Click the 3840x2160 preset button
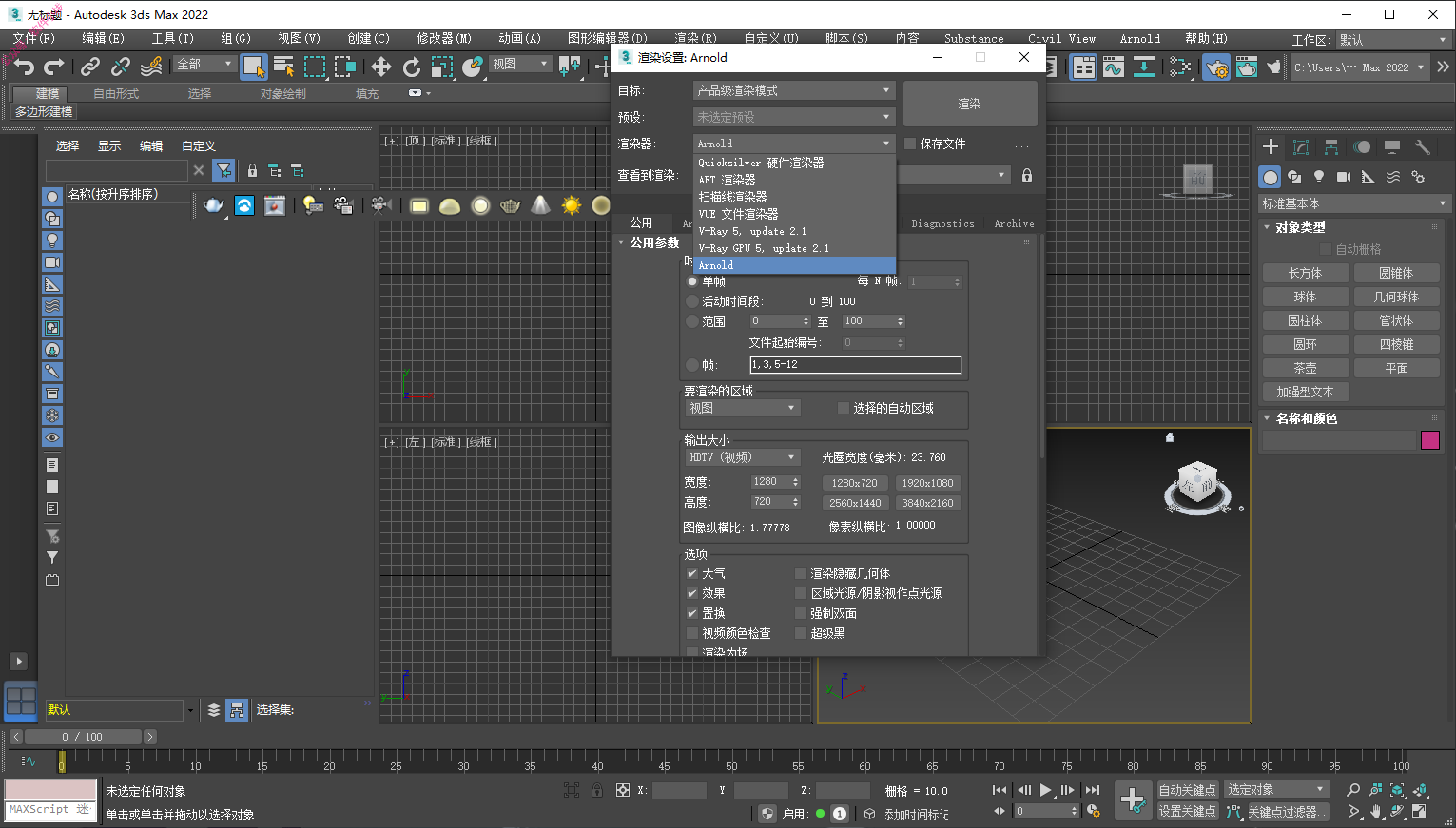This screenshot has width=1456, height=828. (x=927, y=503)
